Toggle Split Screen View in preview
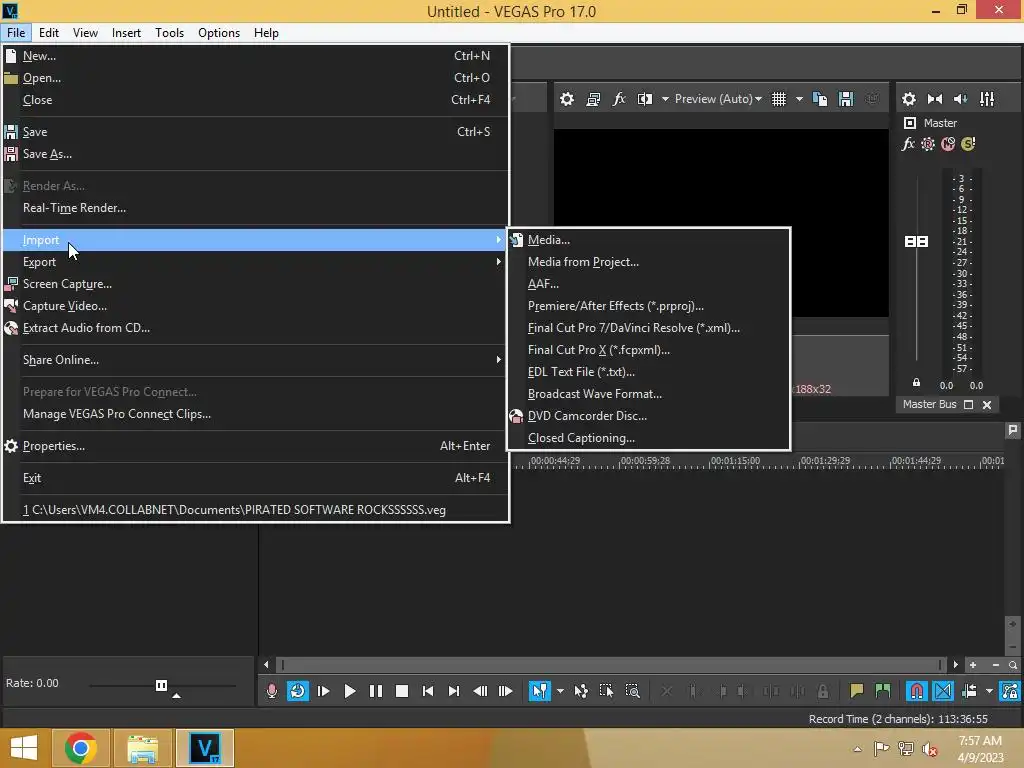Image resolution: width=1024 pixels, height=768 pixels. 645,99
